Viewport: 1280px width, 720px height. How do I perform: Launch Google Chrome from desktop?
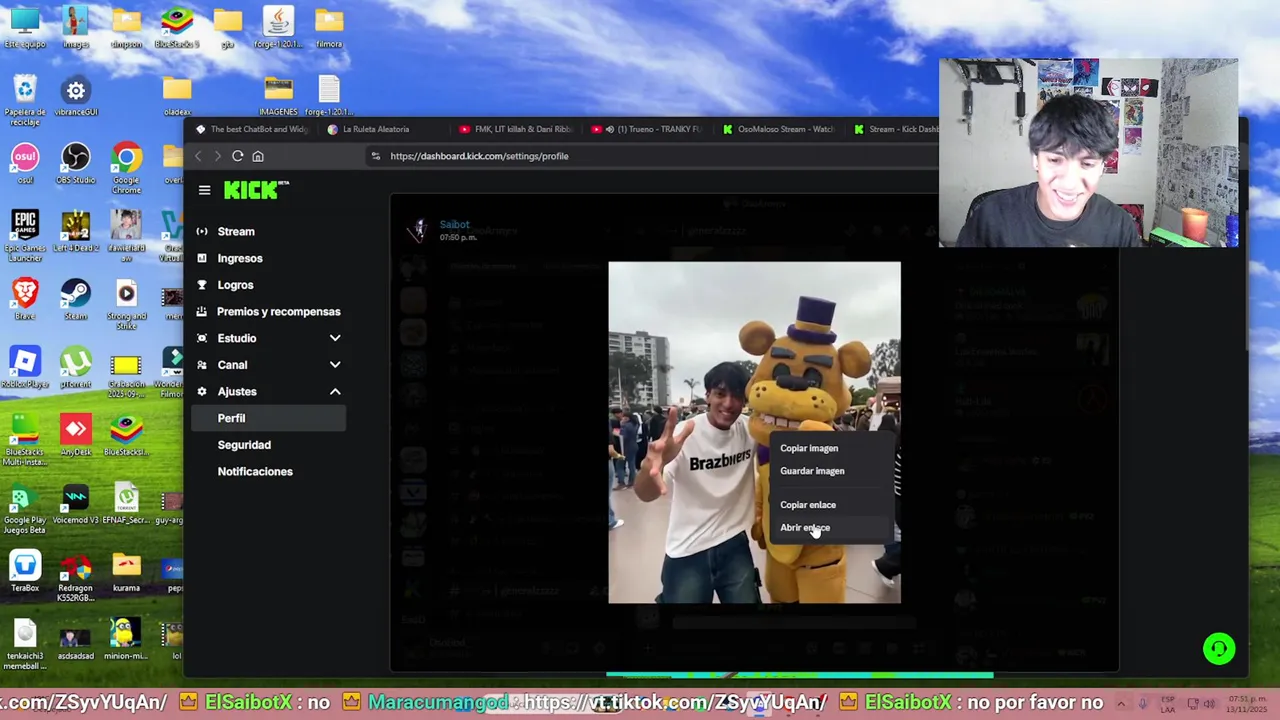tap(126, 168)
